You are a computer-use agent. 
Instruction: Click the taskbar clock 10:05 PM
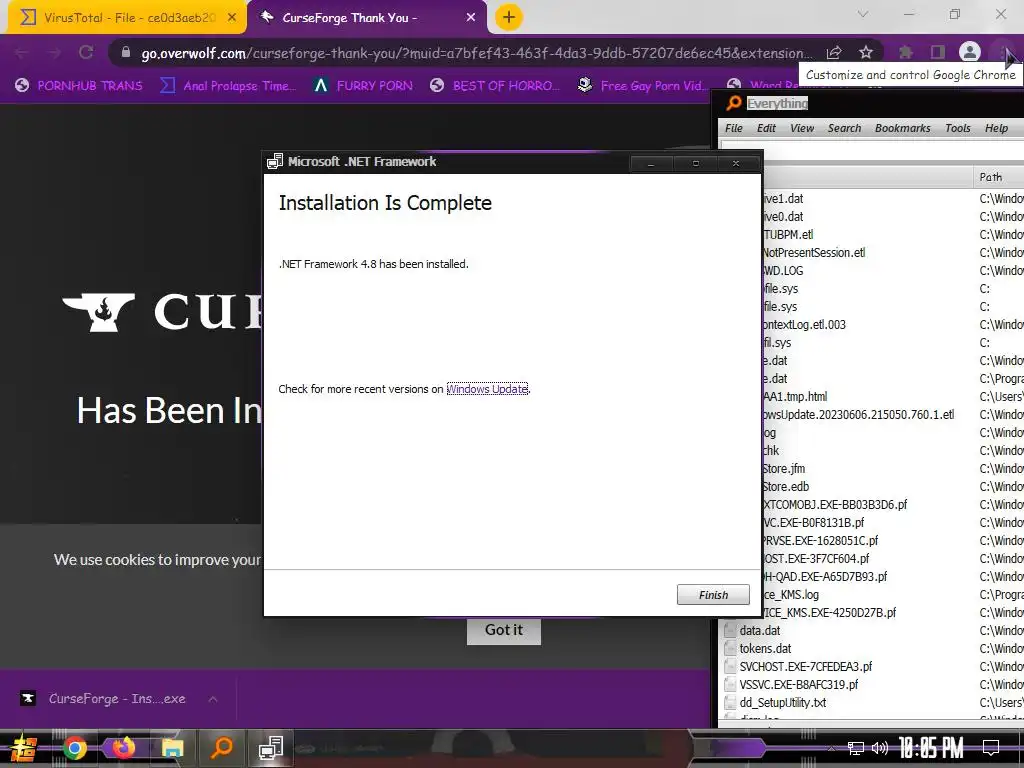coord(931,748)
